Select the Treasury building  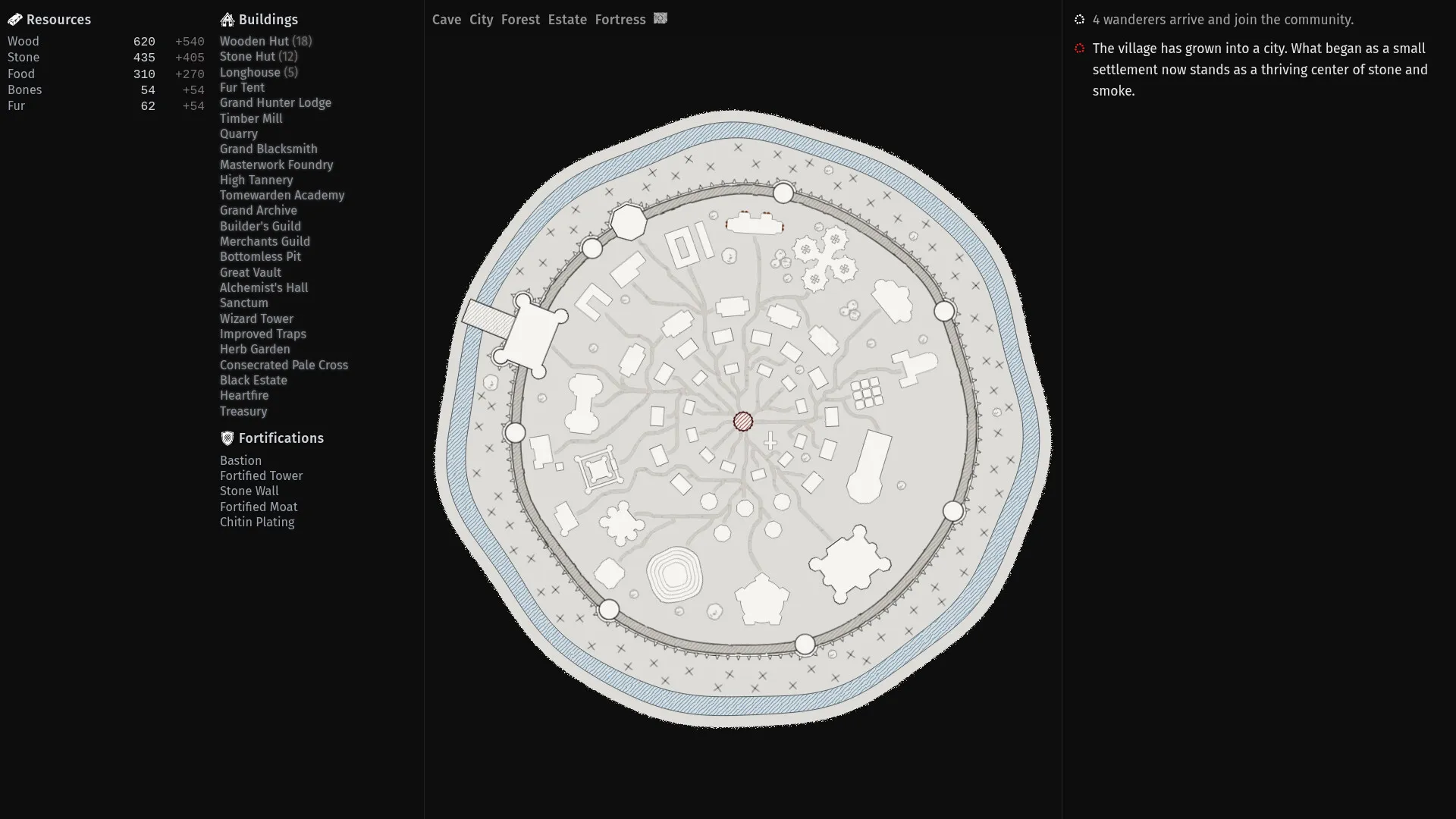point(243,411)
